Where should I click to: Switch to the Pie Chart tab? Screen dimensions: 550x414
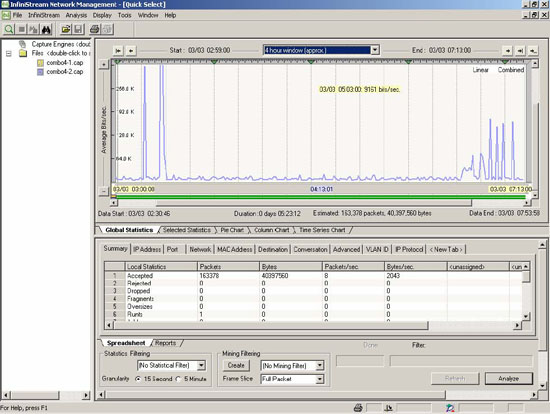(x=232, y=230)
